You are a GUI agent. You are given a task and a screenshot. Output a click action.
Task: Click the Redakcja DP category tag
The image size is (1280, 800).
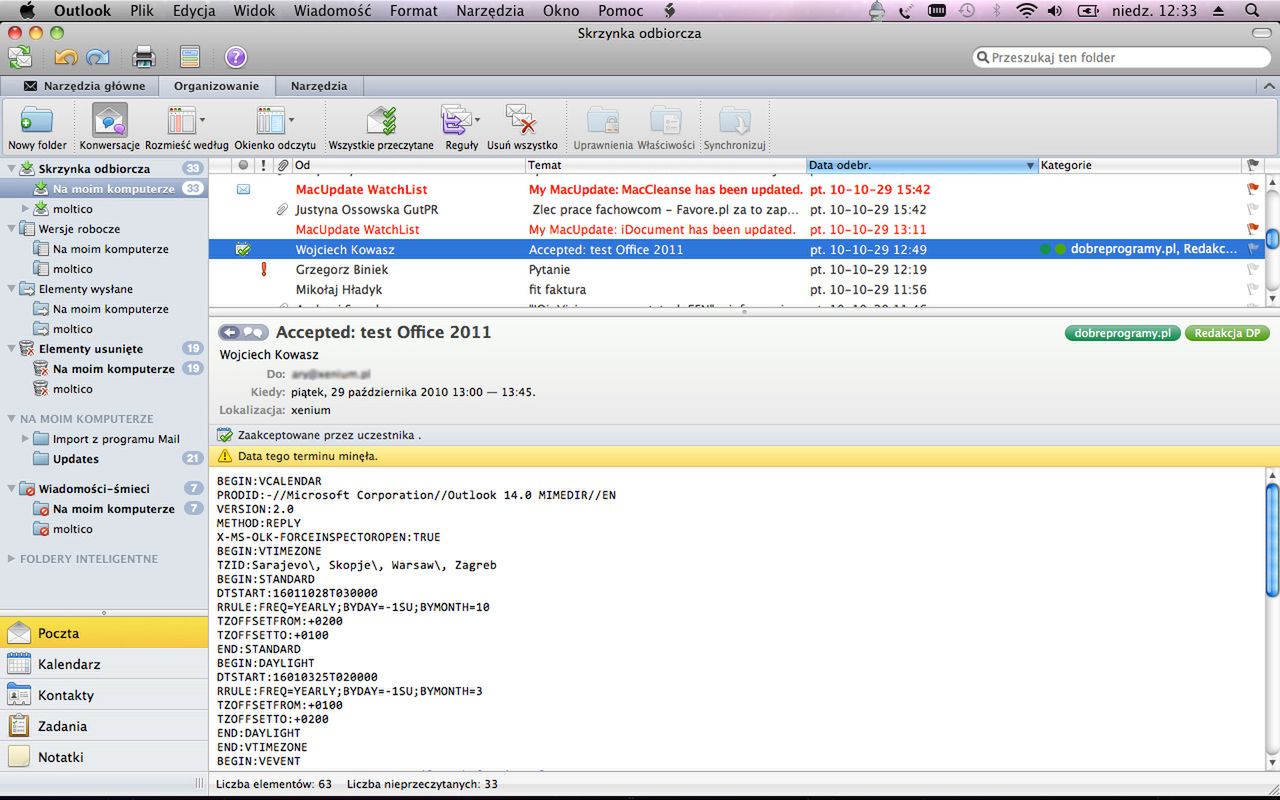(x=1227, y=333)
